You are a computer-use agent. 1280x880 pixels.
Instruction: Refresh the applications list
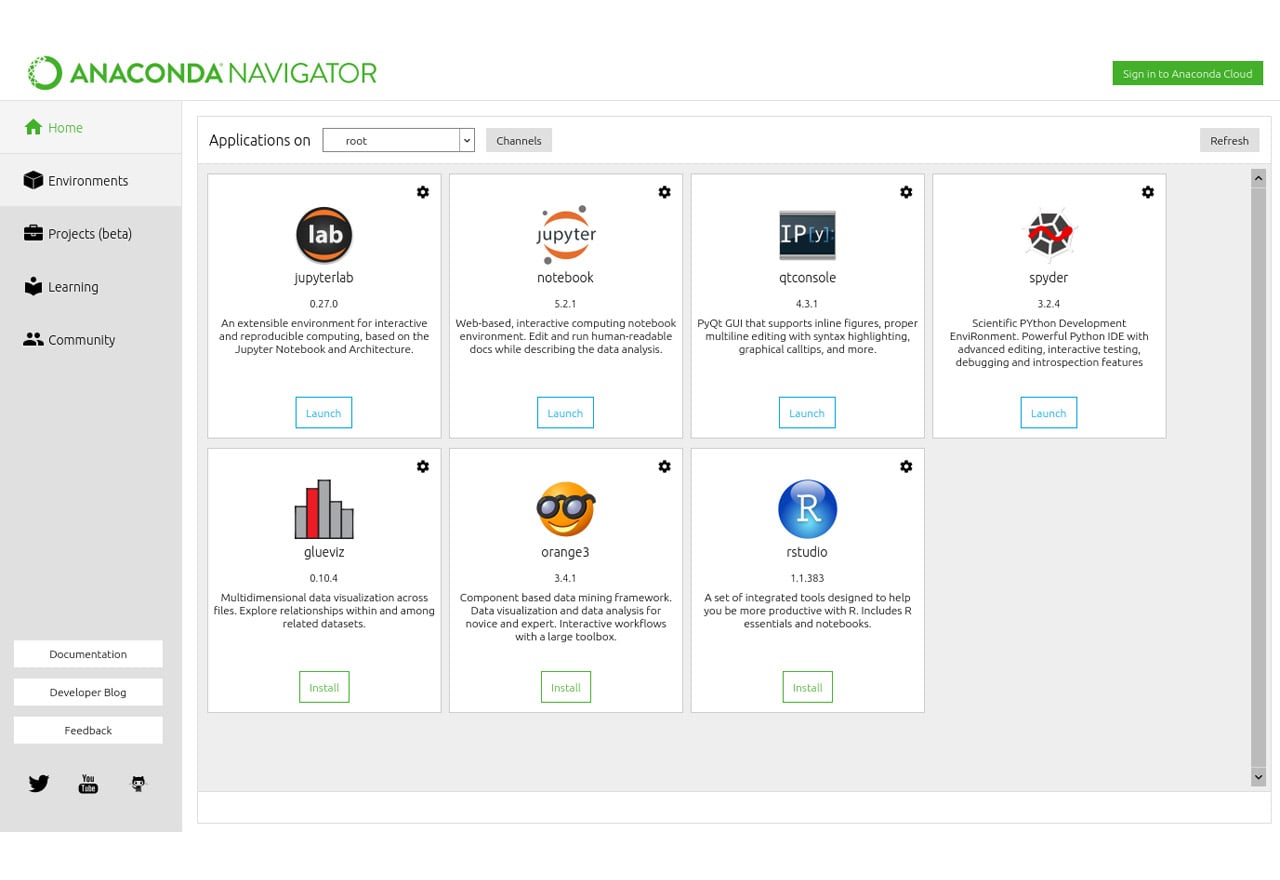click(x=1229, y=140)
